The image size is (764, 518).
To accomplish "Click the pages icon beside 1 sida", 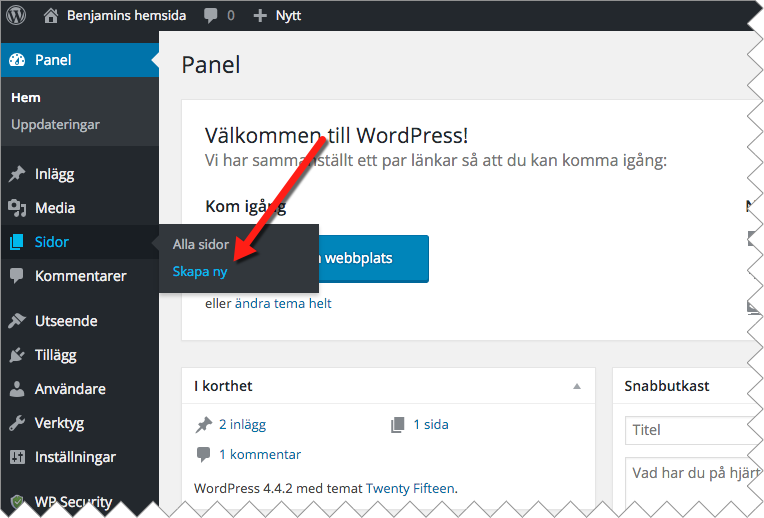I will [x=398, y=425].
